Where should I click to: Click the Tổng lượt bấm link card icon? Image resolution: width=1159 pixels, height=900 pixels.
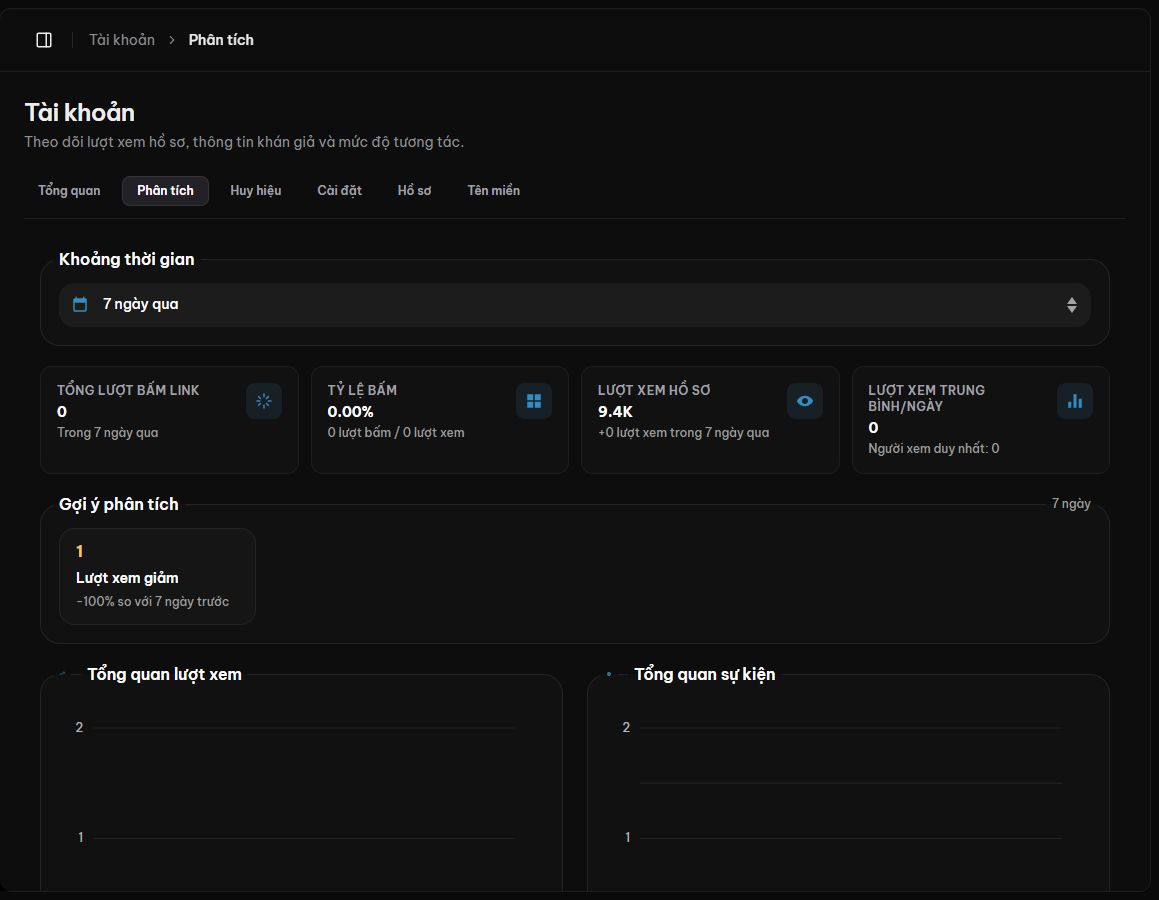(x=264, y=401)
